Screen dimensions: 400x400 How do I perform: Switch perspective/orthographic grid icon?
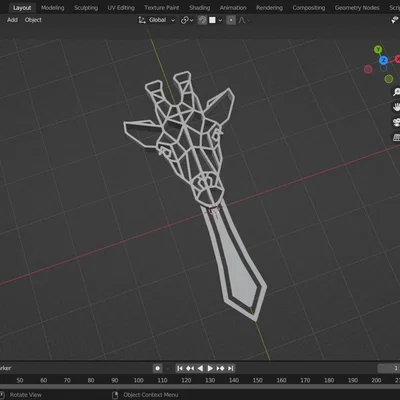(x=396, y=137)
